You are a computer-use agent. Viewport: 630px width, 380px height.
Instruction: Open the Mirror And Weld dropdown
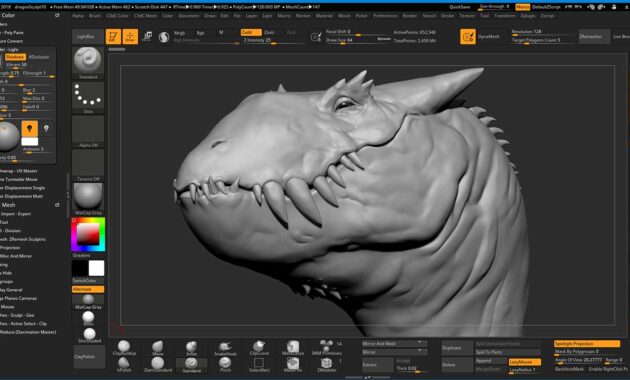point(394,343)
